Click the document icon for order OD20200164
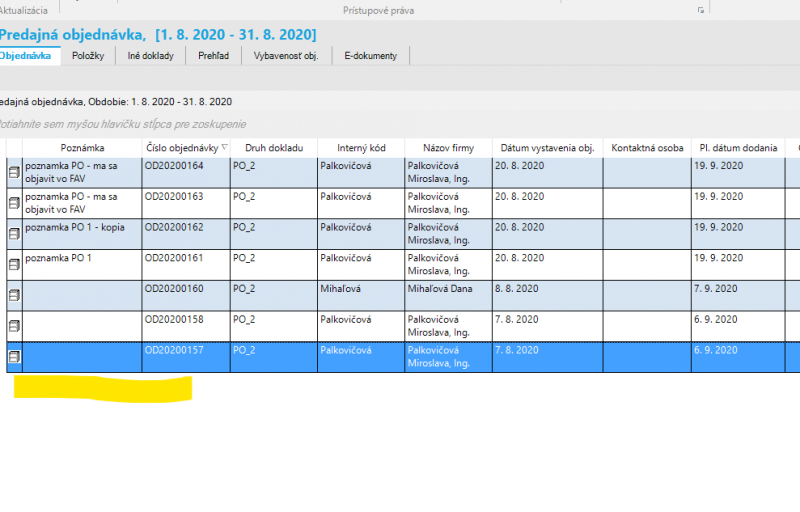The width and height of the screenshot is (800, 512). click(14, 172)
